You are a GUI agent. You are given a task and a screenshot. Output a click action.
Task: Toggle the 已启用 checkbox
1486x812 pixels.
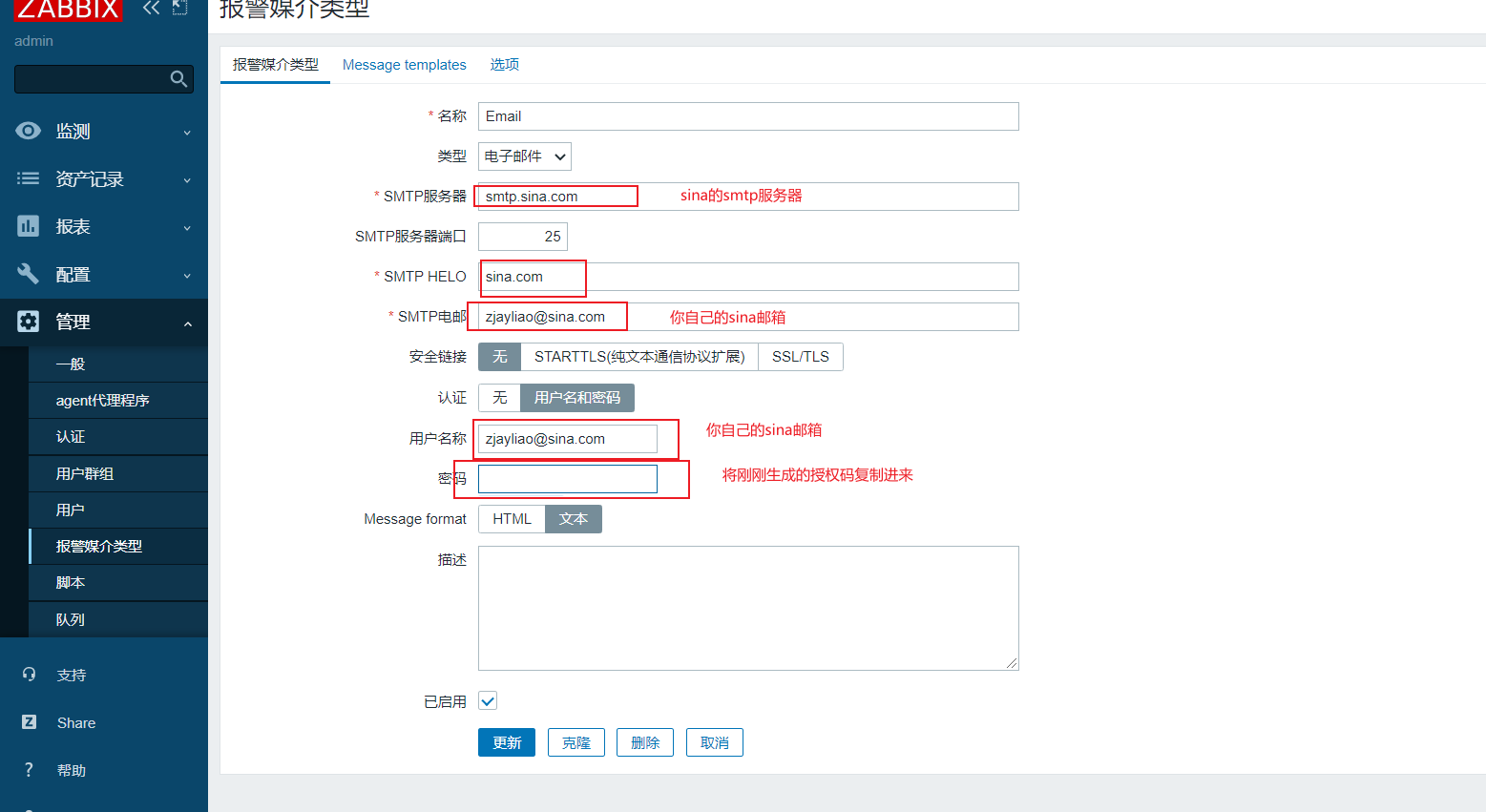(x=488, y=701)
